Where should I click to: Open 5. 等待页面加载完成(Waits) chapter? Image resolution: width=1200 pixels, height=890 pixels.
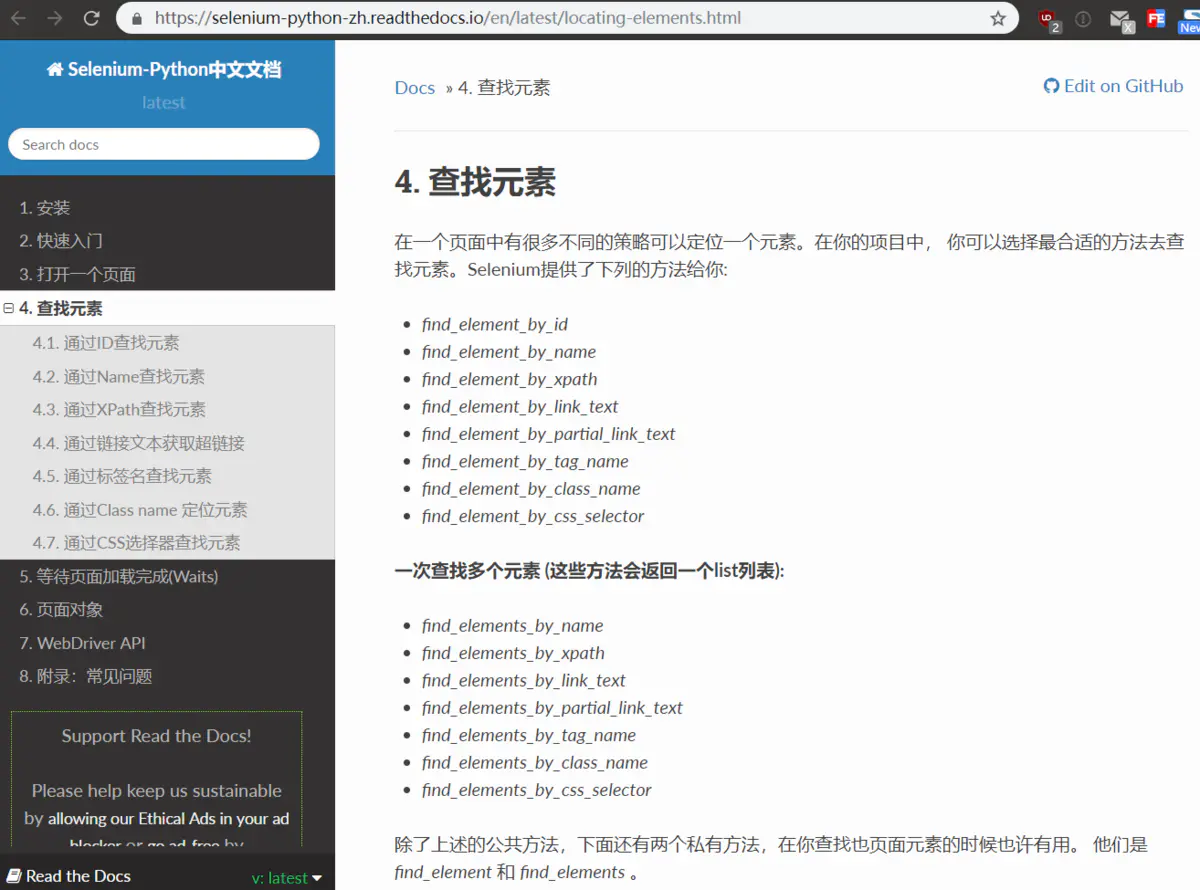click(119, 576)
